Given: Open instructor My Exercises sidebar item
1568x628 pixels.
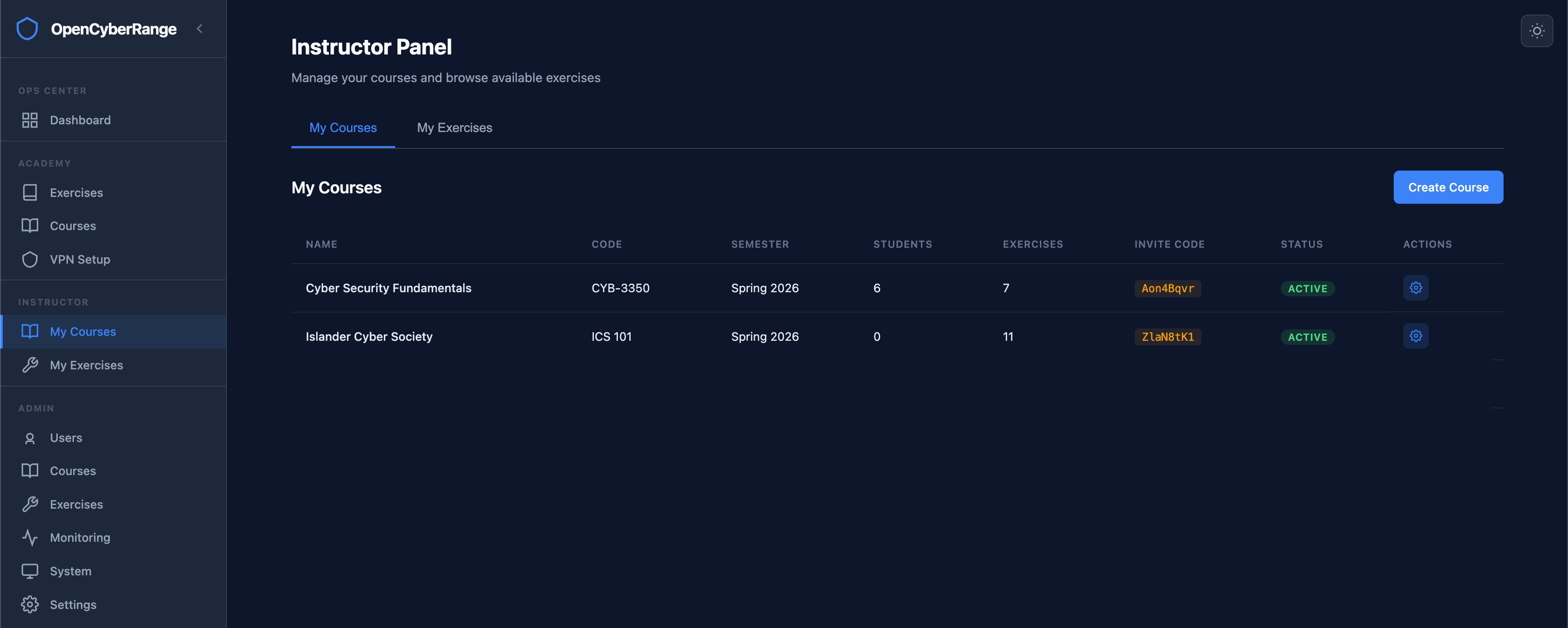Looking at the screenshot, I should (86, 365).
